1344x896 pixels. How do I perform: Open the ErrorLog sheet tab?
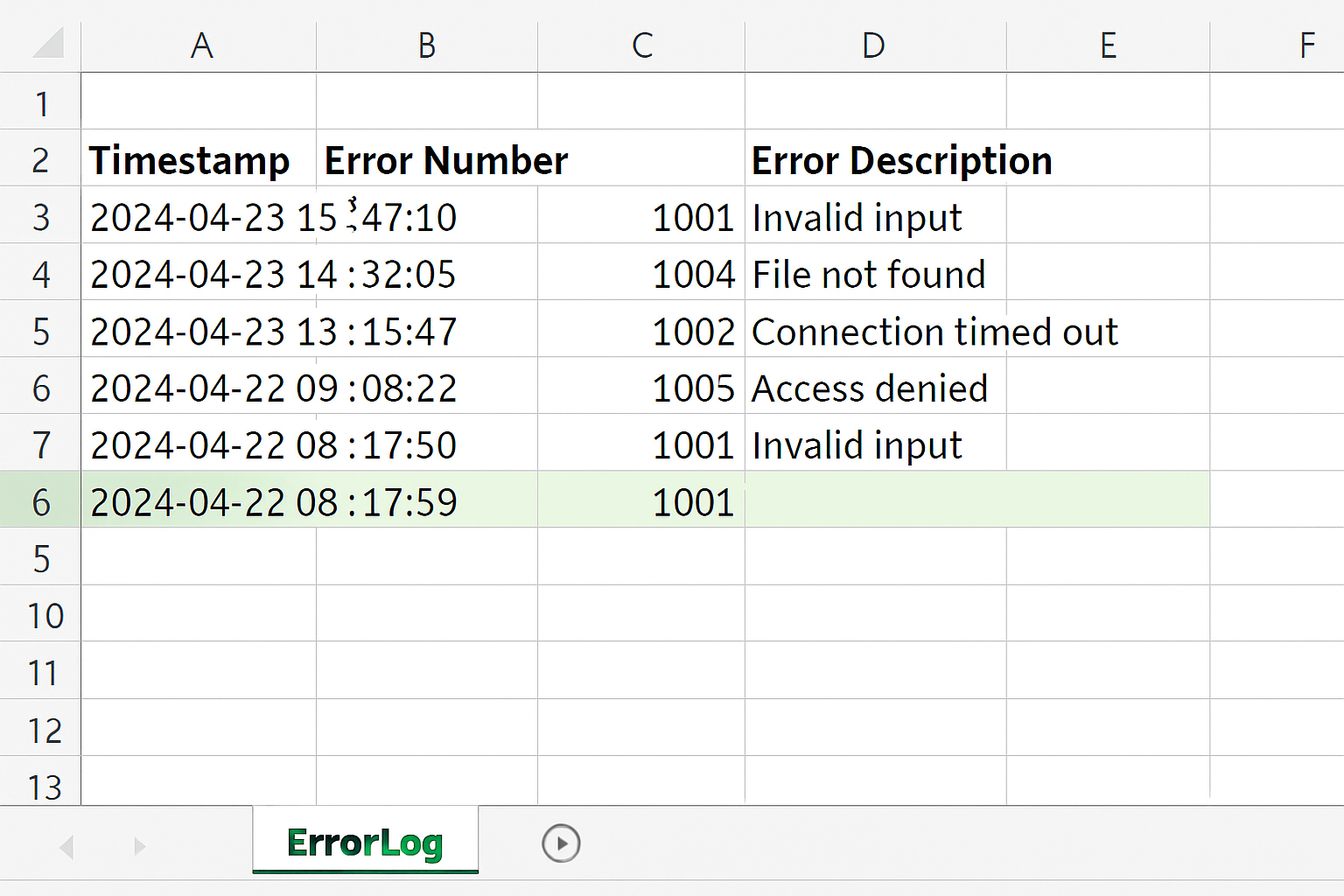(x=365, y=842)
